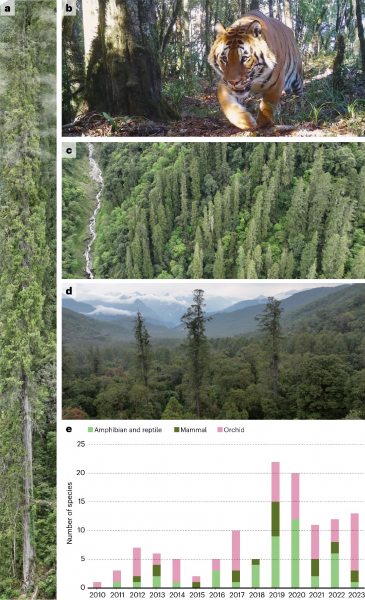Click the Number of species axis title
This screenshot has width=365, height=600.
pyautogui.click(x=69, y=513)
